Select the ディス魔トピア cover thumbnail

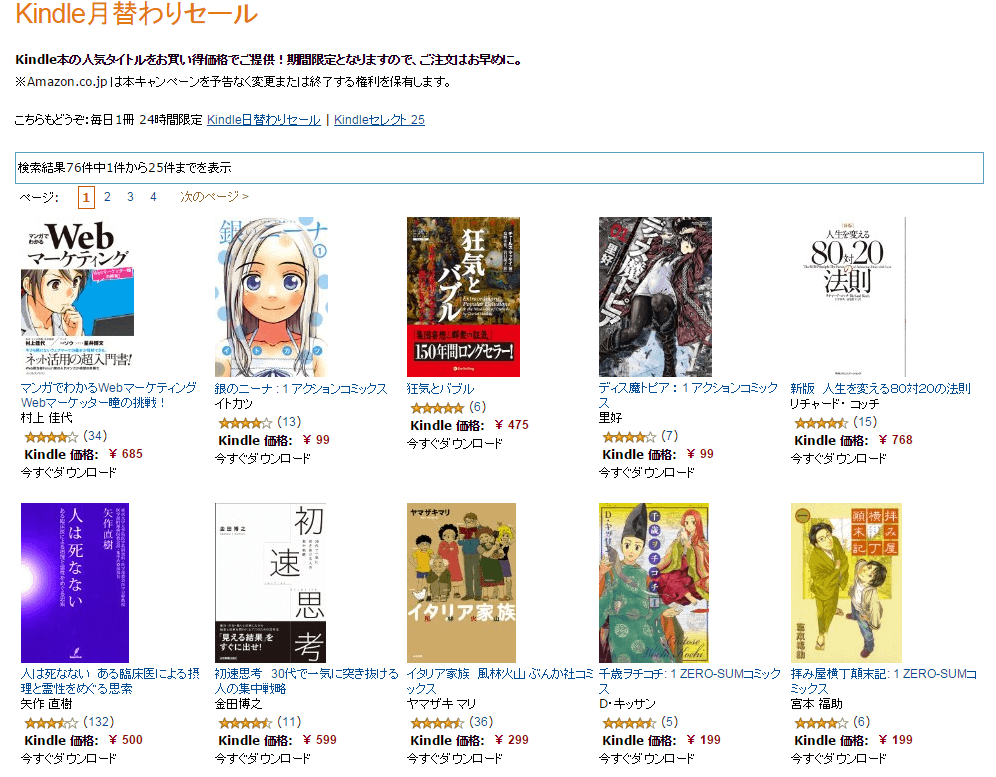[x=656, y=297]
